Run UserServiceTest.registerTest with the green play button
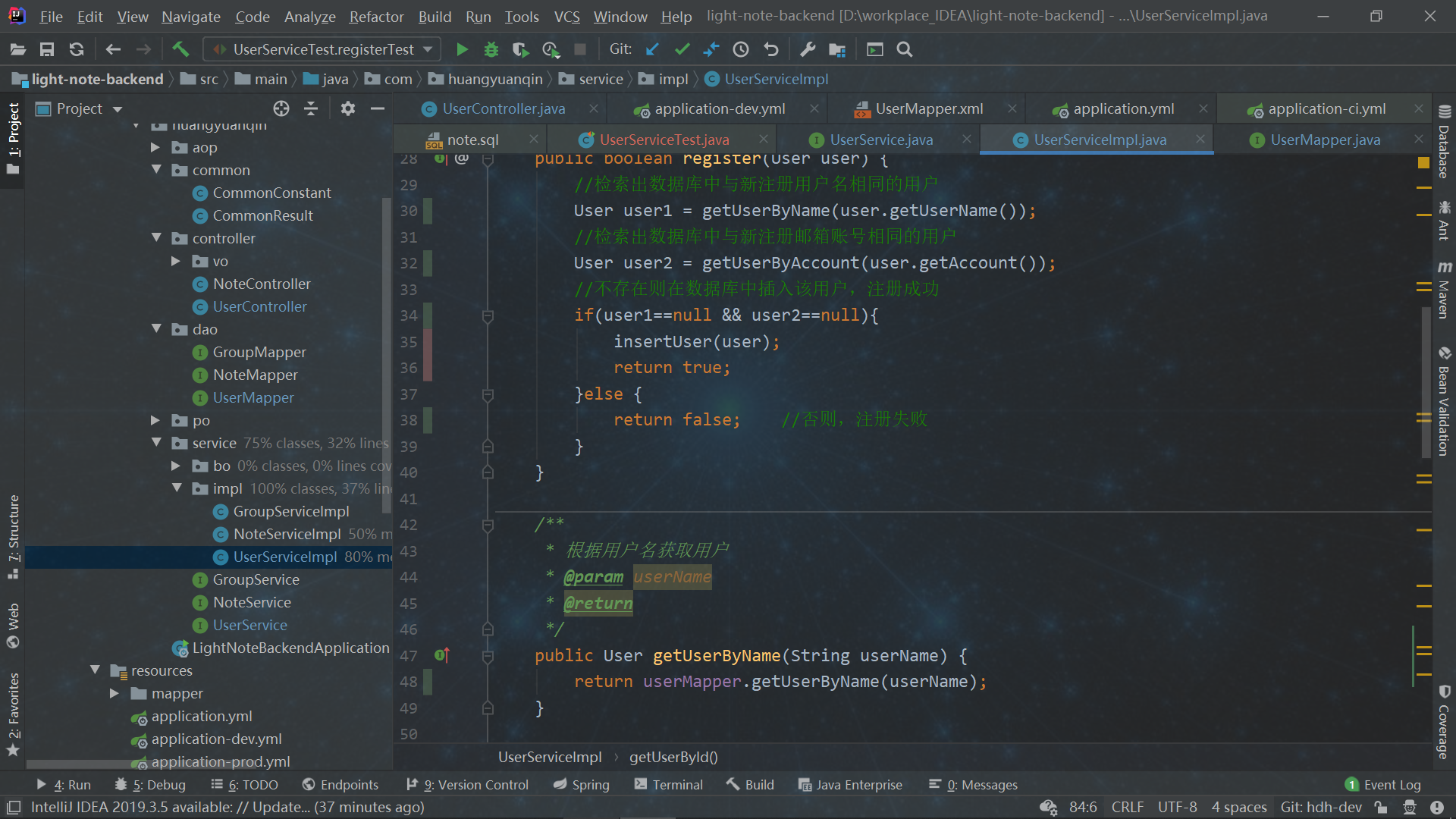 (x=462, y=49)
